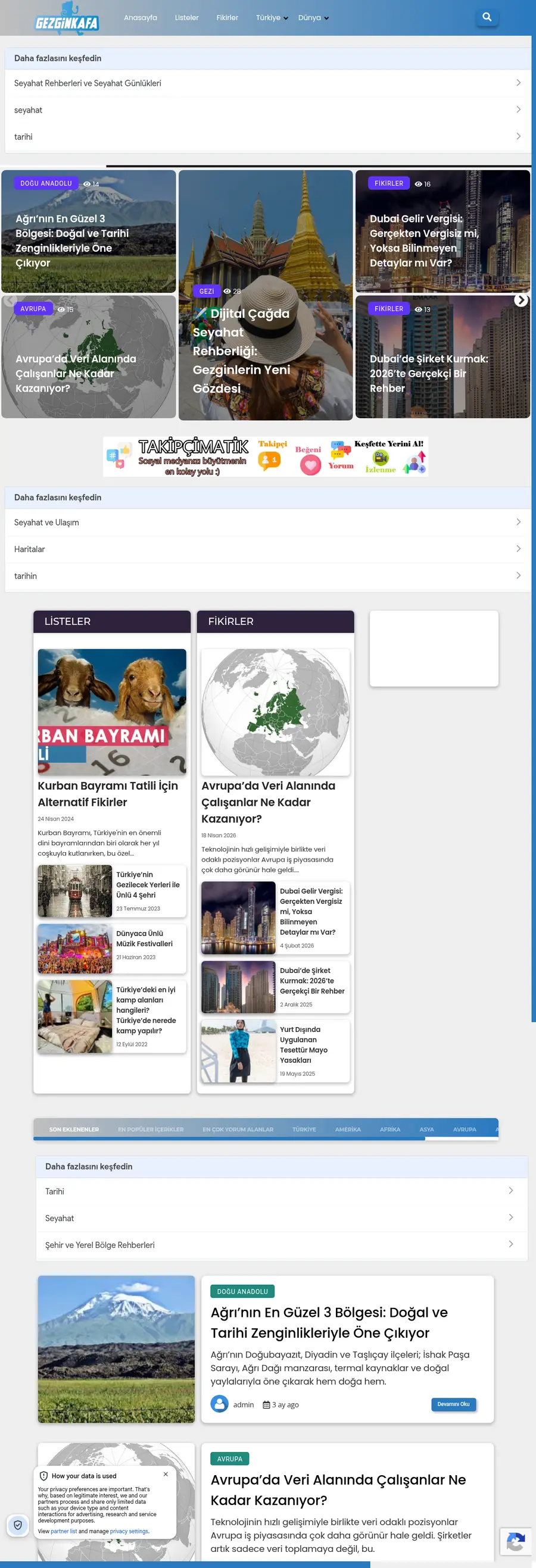Select the Avrupa content tab
Image resolution: width=536 pixels, height=1568 pixels.
(x=465, y=1129)
